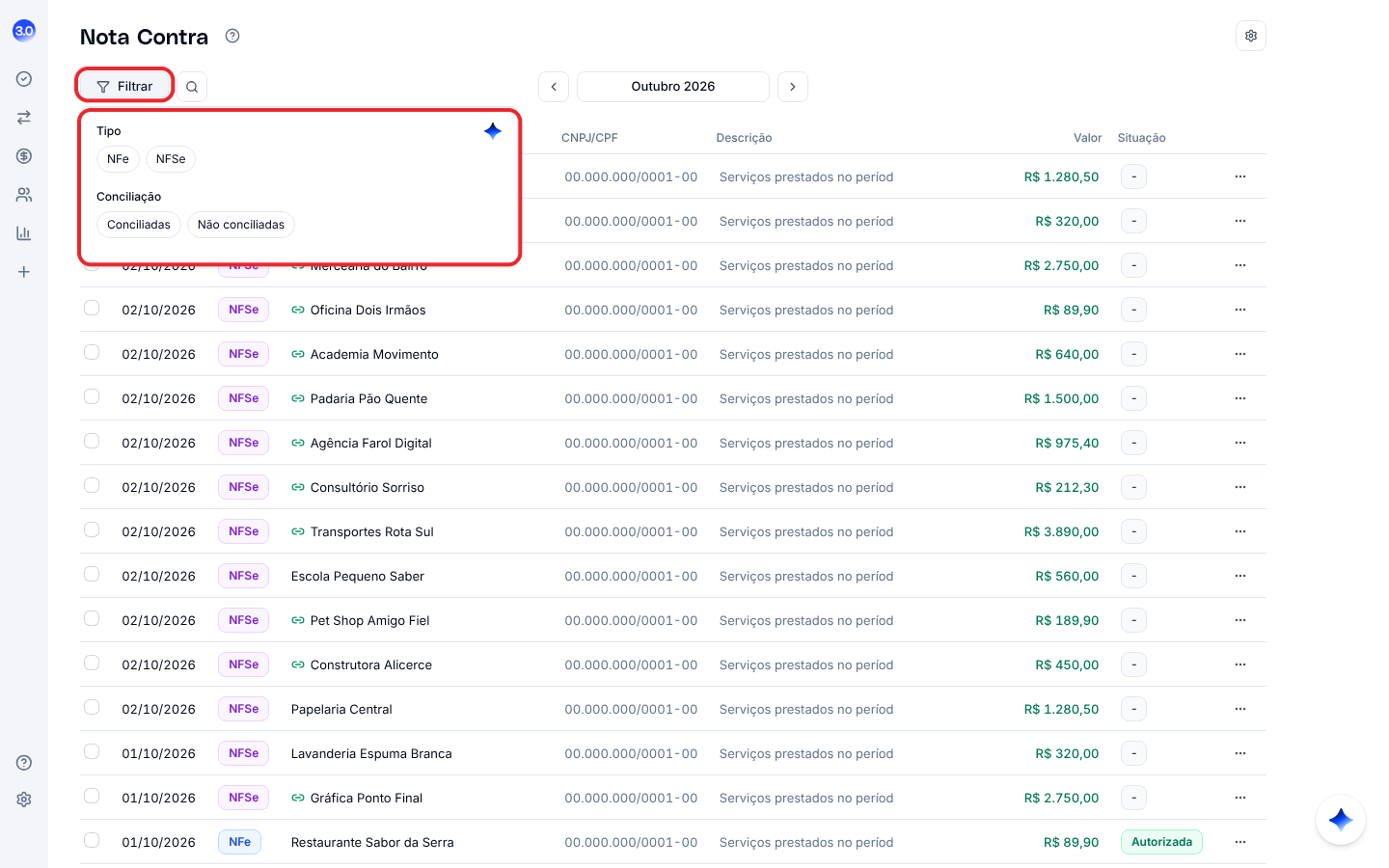This screenshot has height=868, width=1389.
Task: Open more options for Restaurante Sabor da Serra
Action: point(1240,843)
